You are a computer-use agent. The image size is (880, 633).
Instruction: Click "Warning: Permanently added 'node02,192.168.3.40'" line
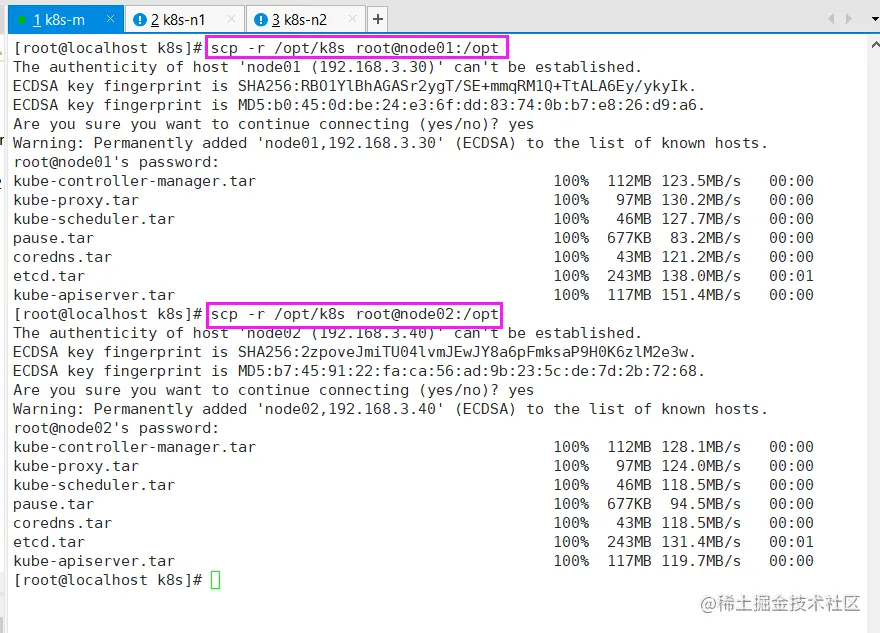coord(391,409)
